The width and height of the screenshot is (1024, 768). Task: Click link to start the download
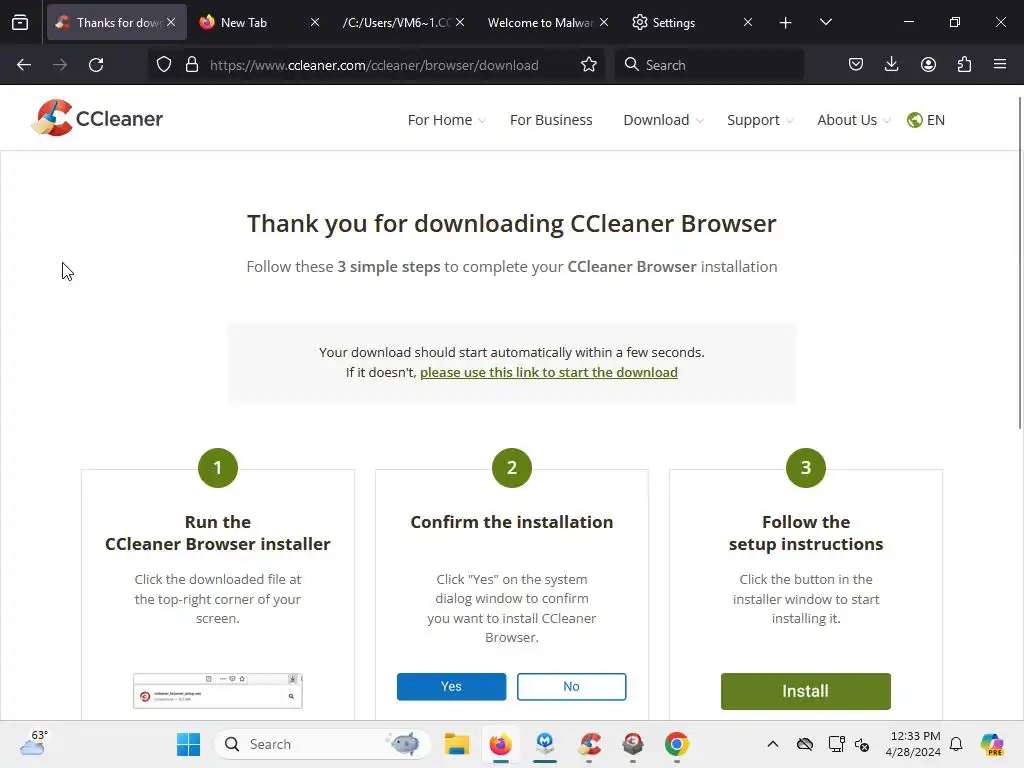point(549,372)
